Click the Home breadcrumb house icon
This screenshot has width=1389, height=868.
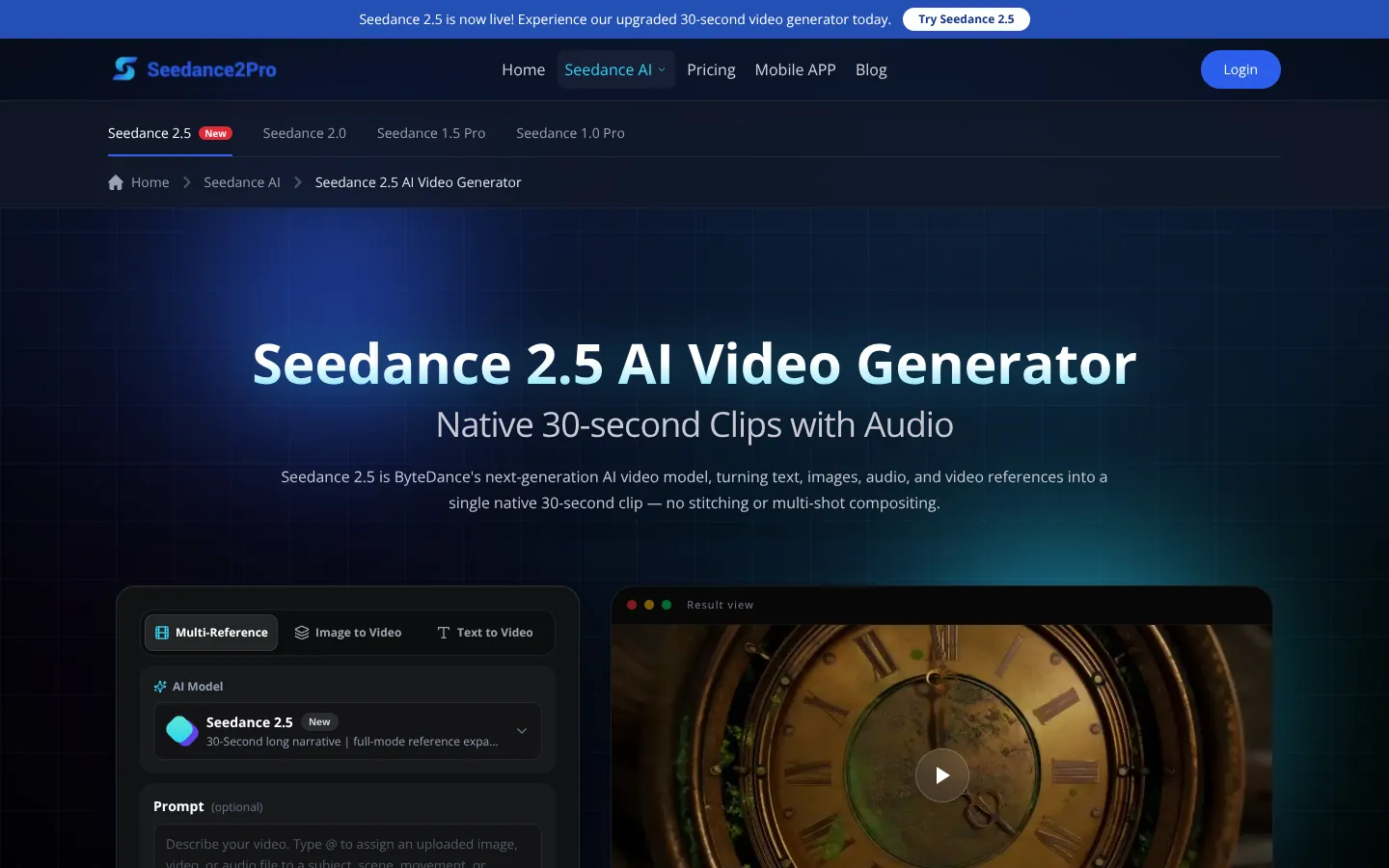tap(116, 182)
